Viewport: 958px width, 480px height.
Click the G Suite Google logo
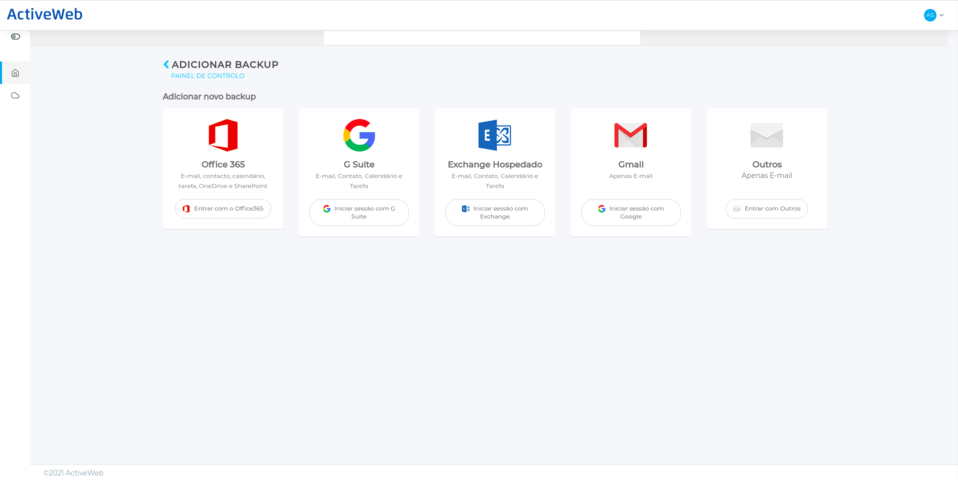pos(359,135)
